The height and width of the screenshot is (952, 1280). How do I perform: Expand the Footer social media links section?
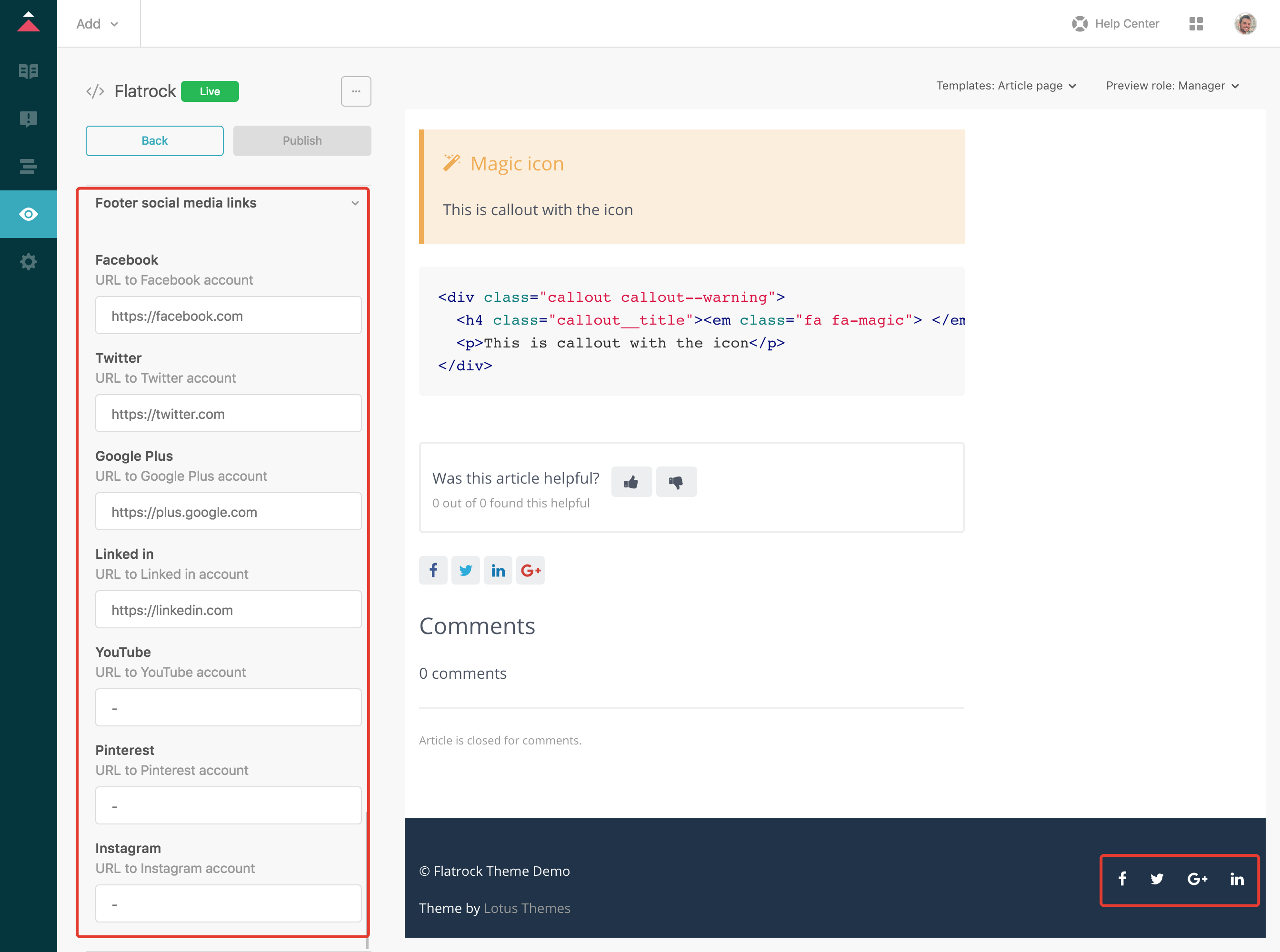(x=355, y=202)
